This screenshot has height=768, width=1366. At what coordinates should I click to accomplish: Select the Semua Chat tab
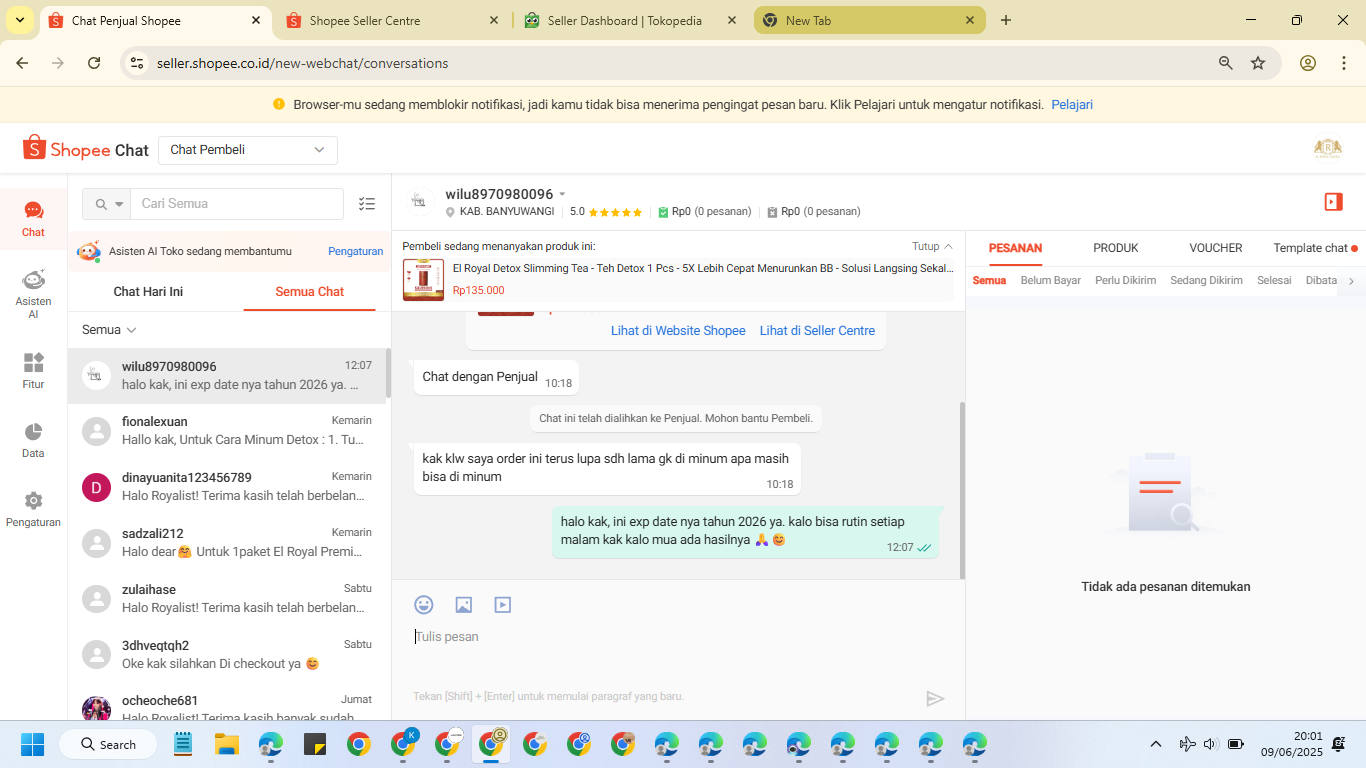[310, 292]
